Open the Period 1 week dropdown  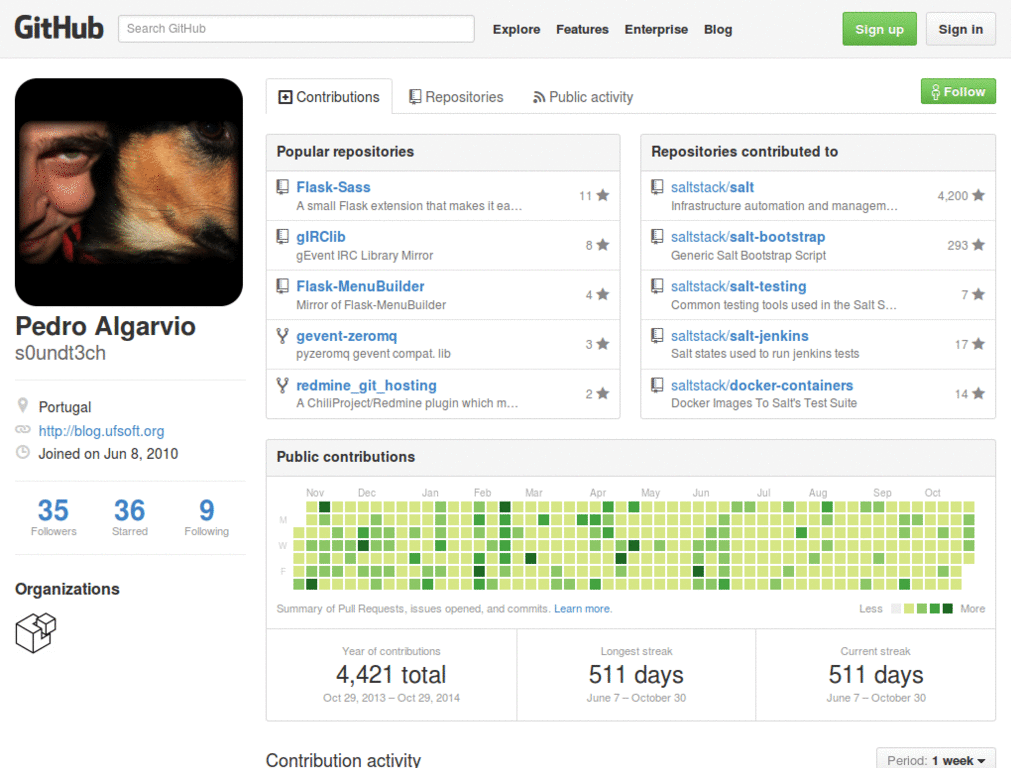(x=936, y=760)
